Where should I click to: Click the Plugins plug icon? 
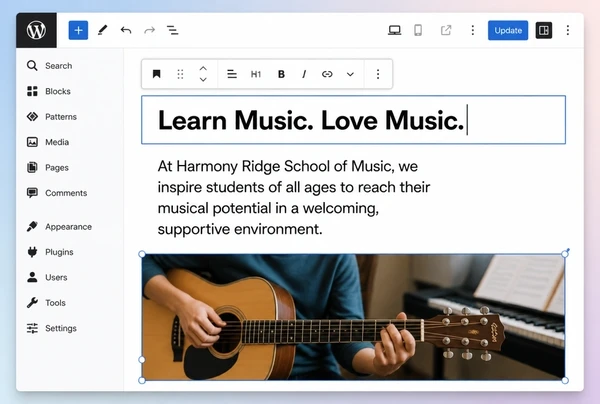(x=33, y=252)
